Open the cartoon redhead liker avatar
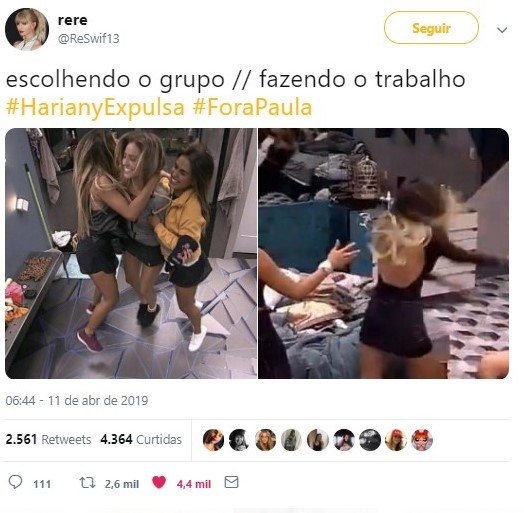This screenshot has width=524, height=513. (422, 440)
